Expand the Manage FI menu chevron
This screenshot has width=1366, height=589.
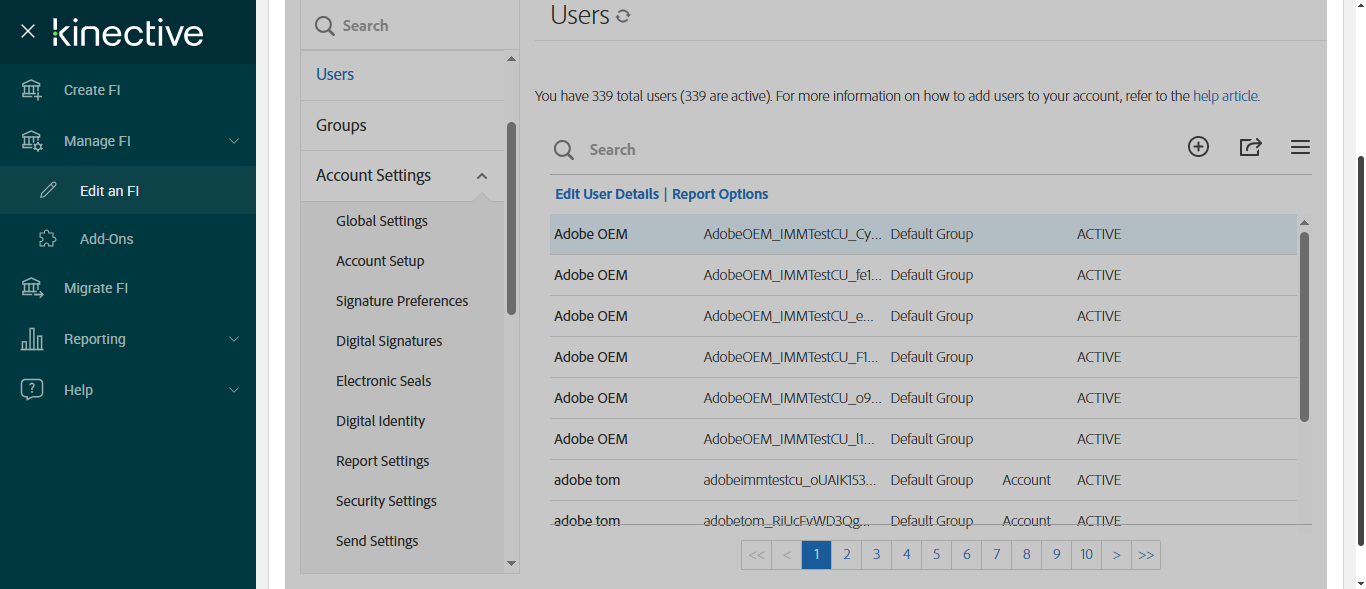[234, 141]
